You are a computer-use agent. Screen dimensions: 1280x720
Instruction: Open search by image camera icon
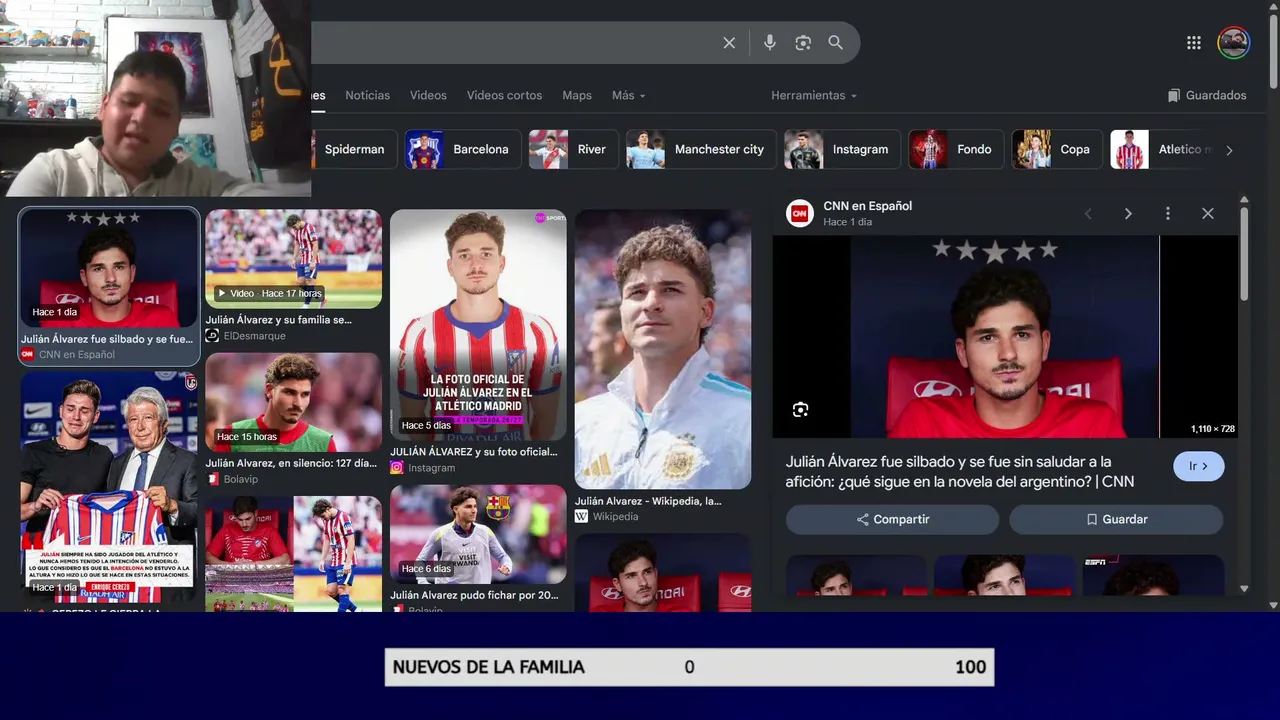803,43
